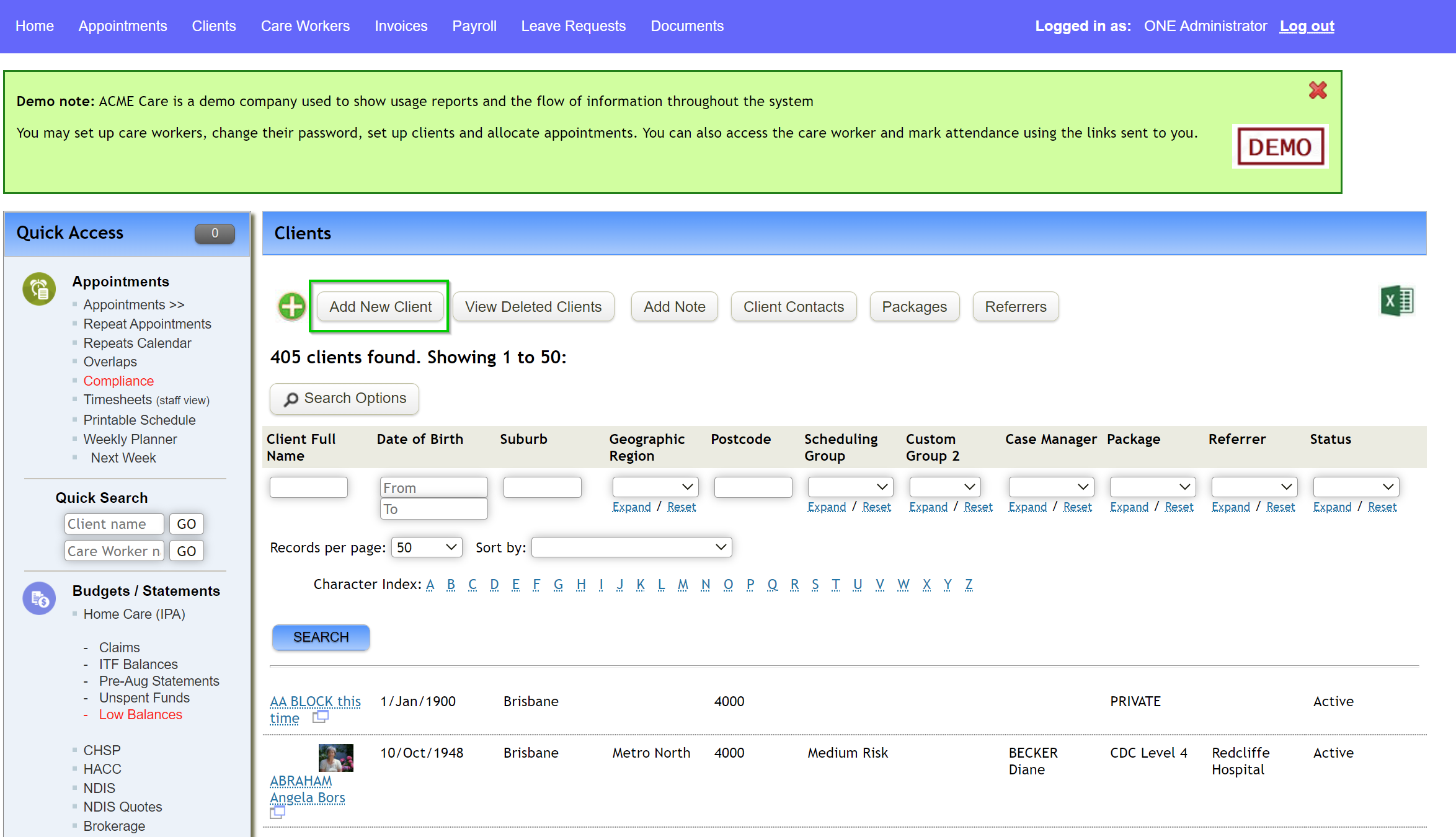Open the Low Balances report link

coord(141,714)
